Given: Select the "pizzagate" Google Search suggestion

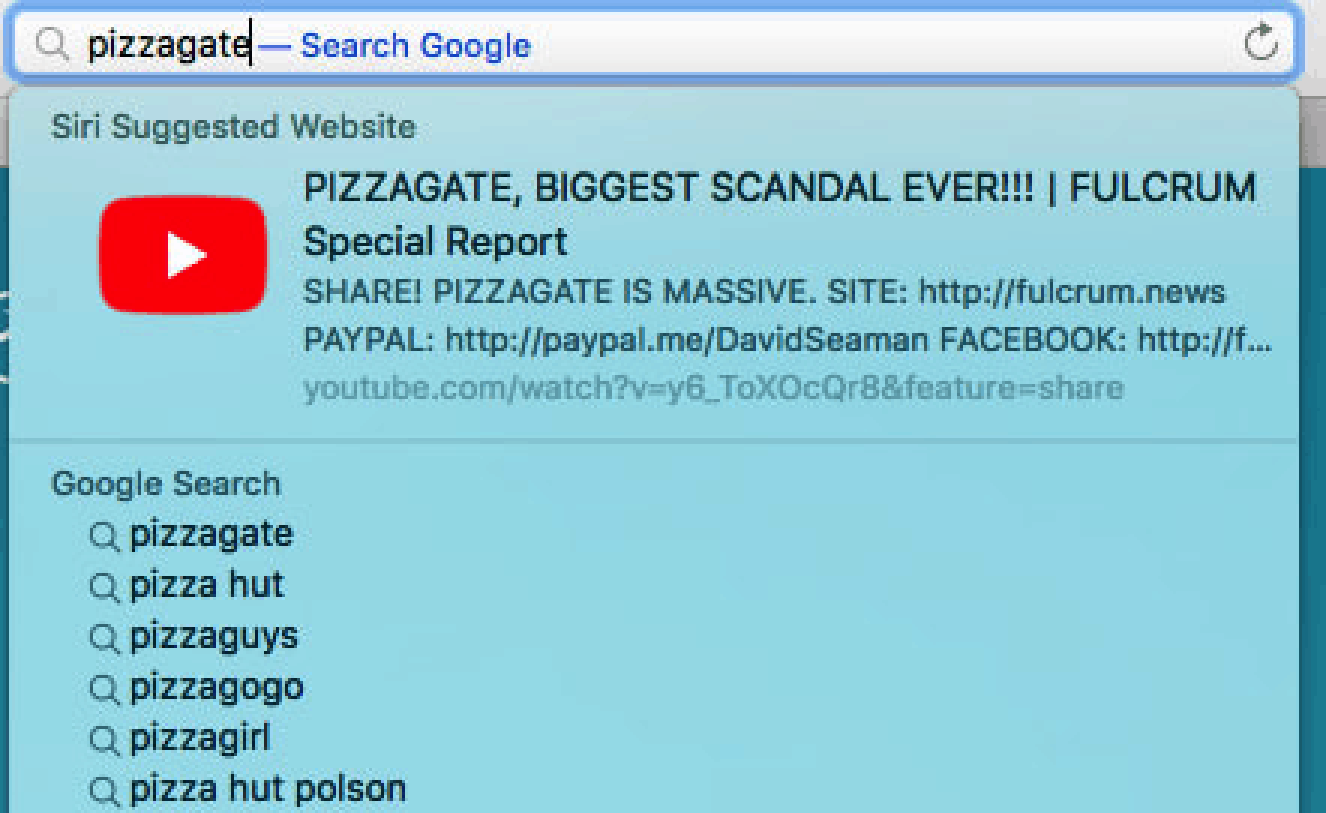Looking at the screenshot, I should (211, 534).
